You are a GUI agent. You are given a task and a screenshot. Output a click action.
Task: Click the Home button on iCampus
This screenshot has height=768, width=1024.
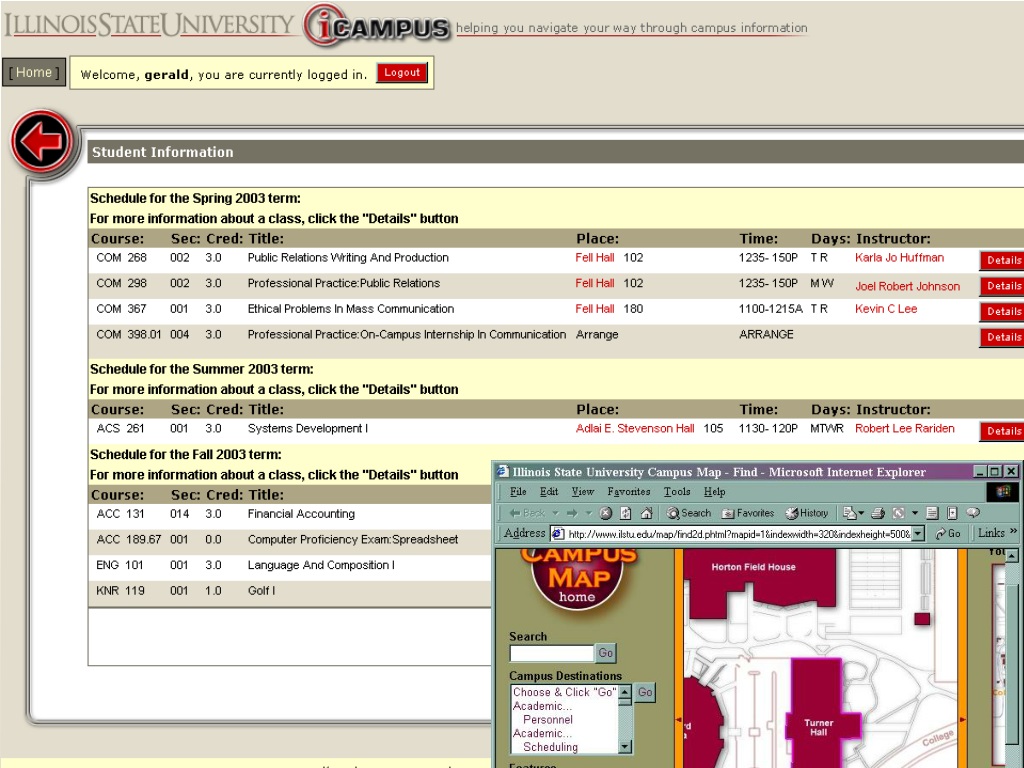pos(34,72)
